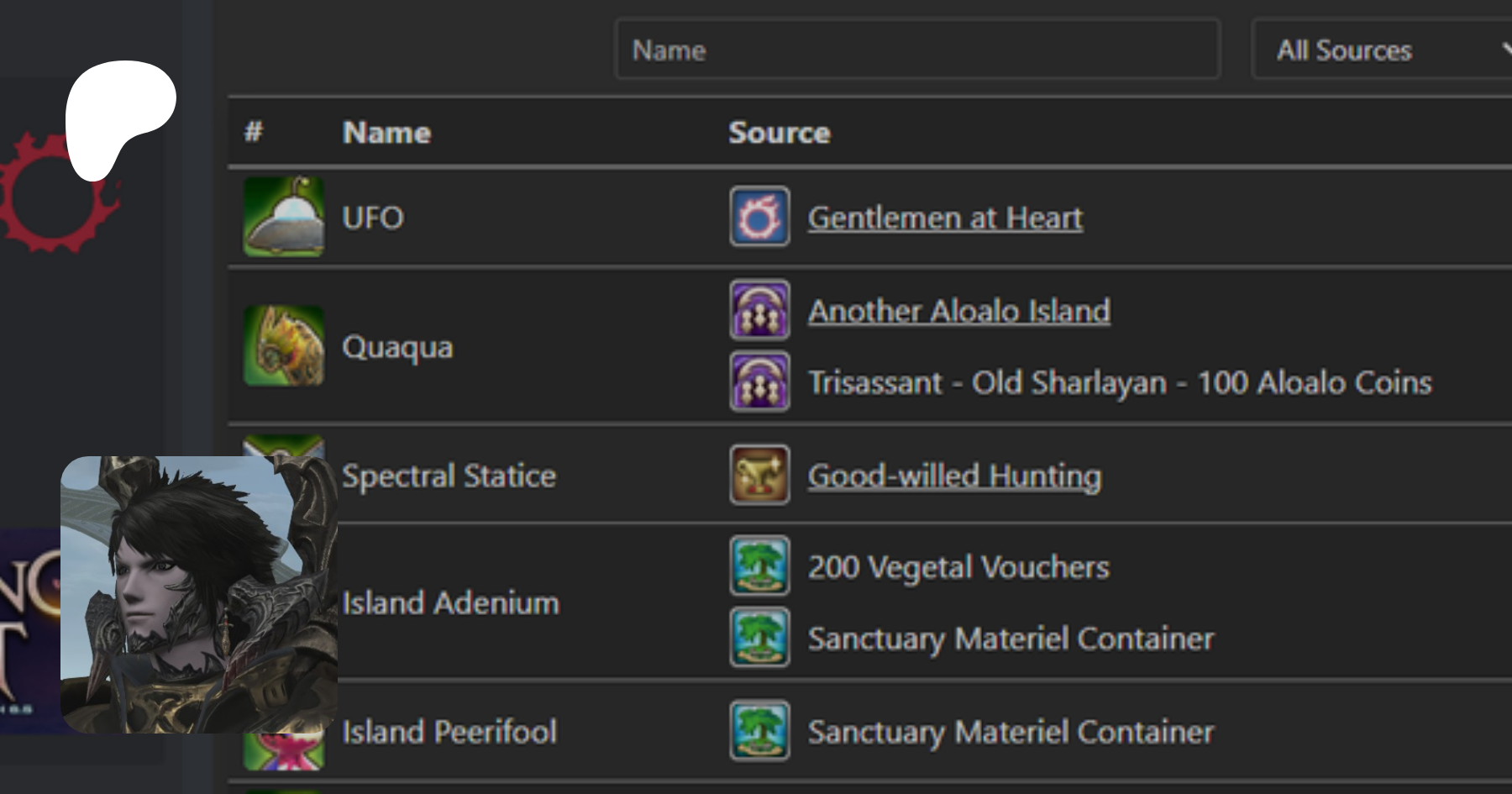This screenshot has height=794, width=1512.
Task: Click the Island Peerifool row's Sanctuary Materiel Container icon
Action: coord(759,731)
